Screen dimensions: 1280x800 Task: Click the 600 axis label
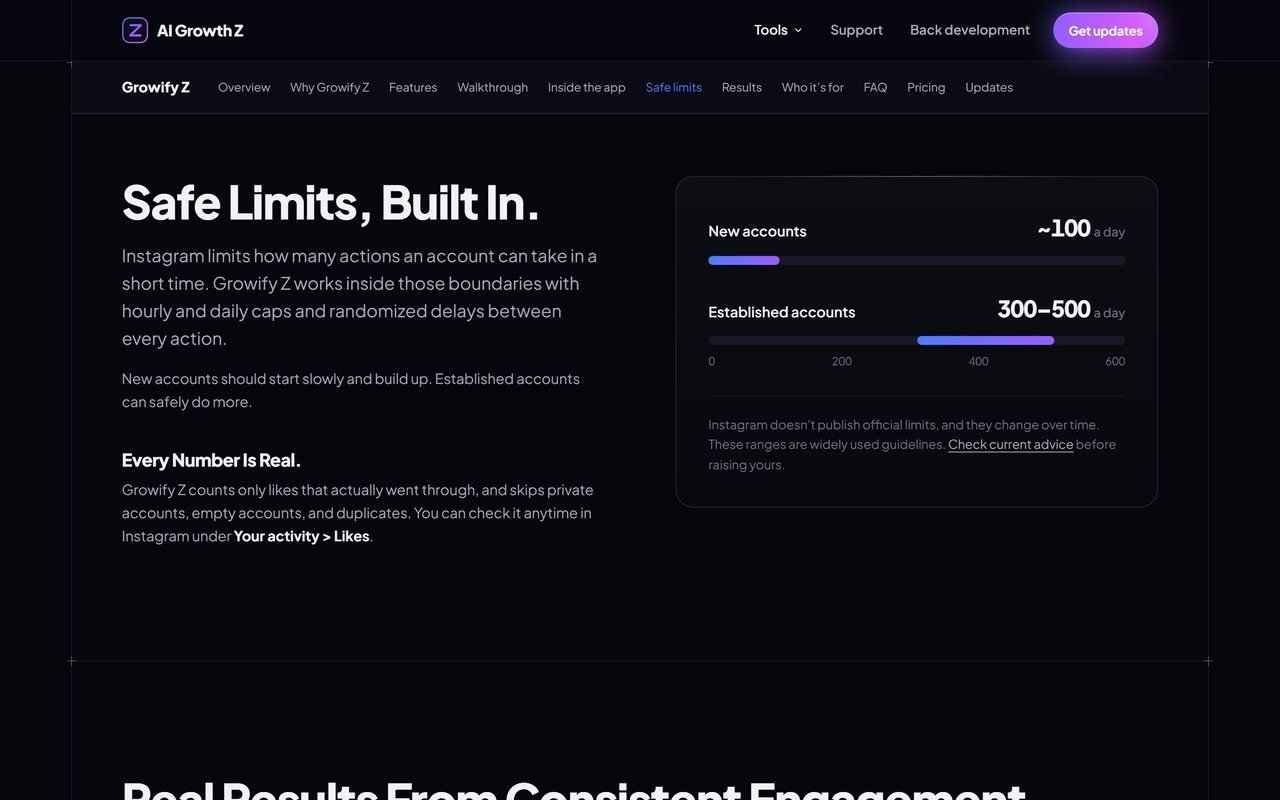tap(1115, 361)
